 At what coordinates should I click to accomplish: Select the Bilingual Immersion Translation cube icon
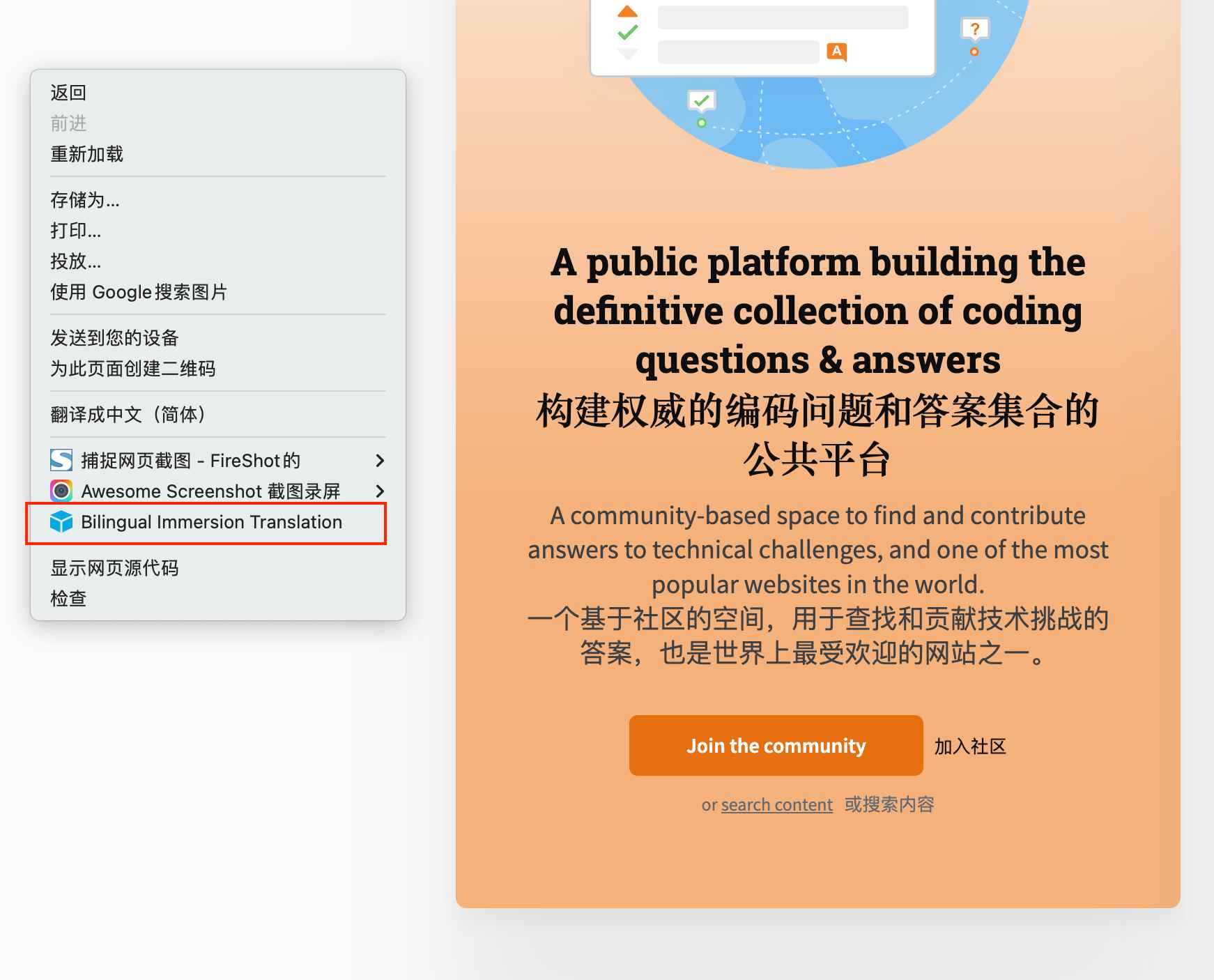[x=61, y=521]
